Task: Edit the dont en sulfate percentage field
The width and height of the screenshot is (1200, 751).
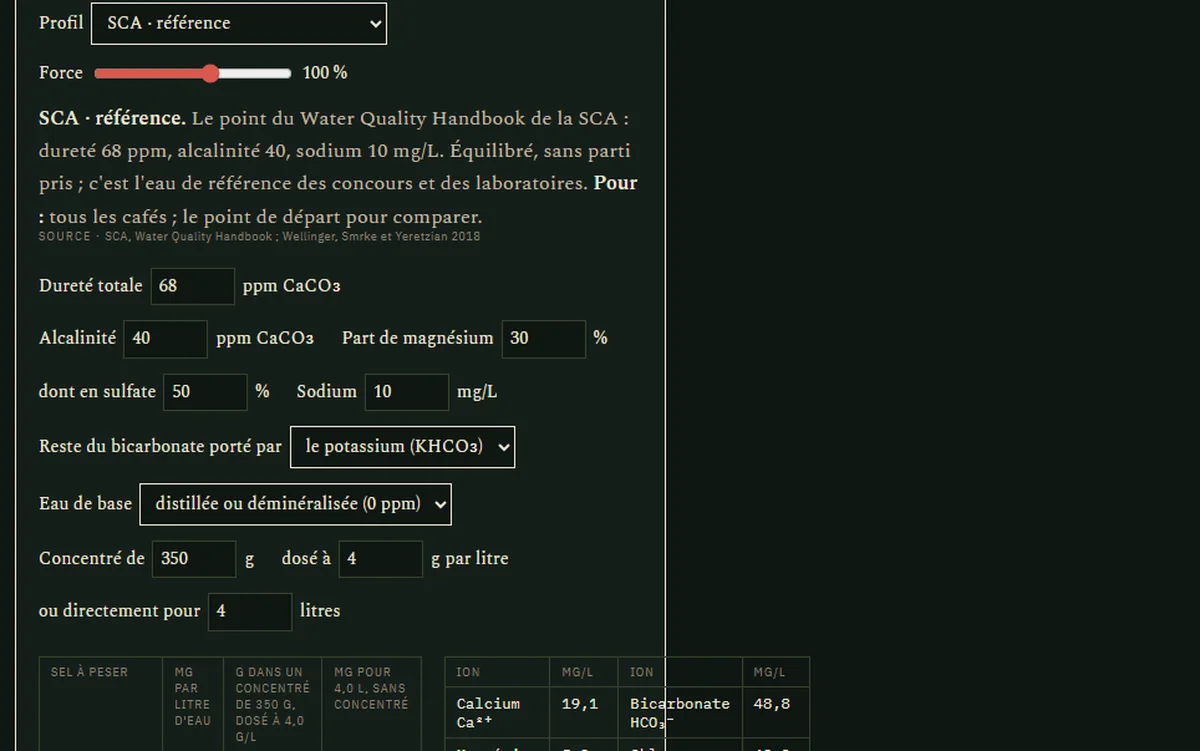Action: [205, 392]
